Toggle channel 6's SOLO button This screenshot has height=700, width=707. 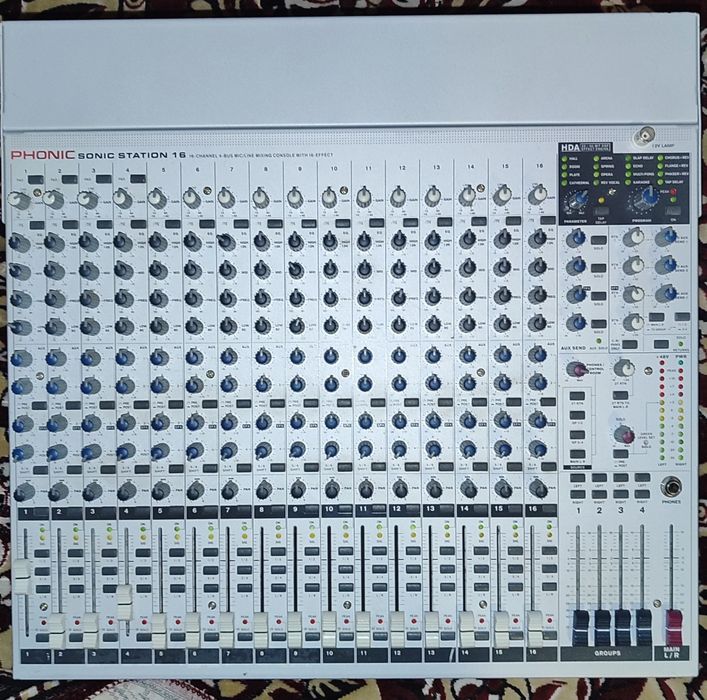click(x=211, y=636)
